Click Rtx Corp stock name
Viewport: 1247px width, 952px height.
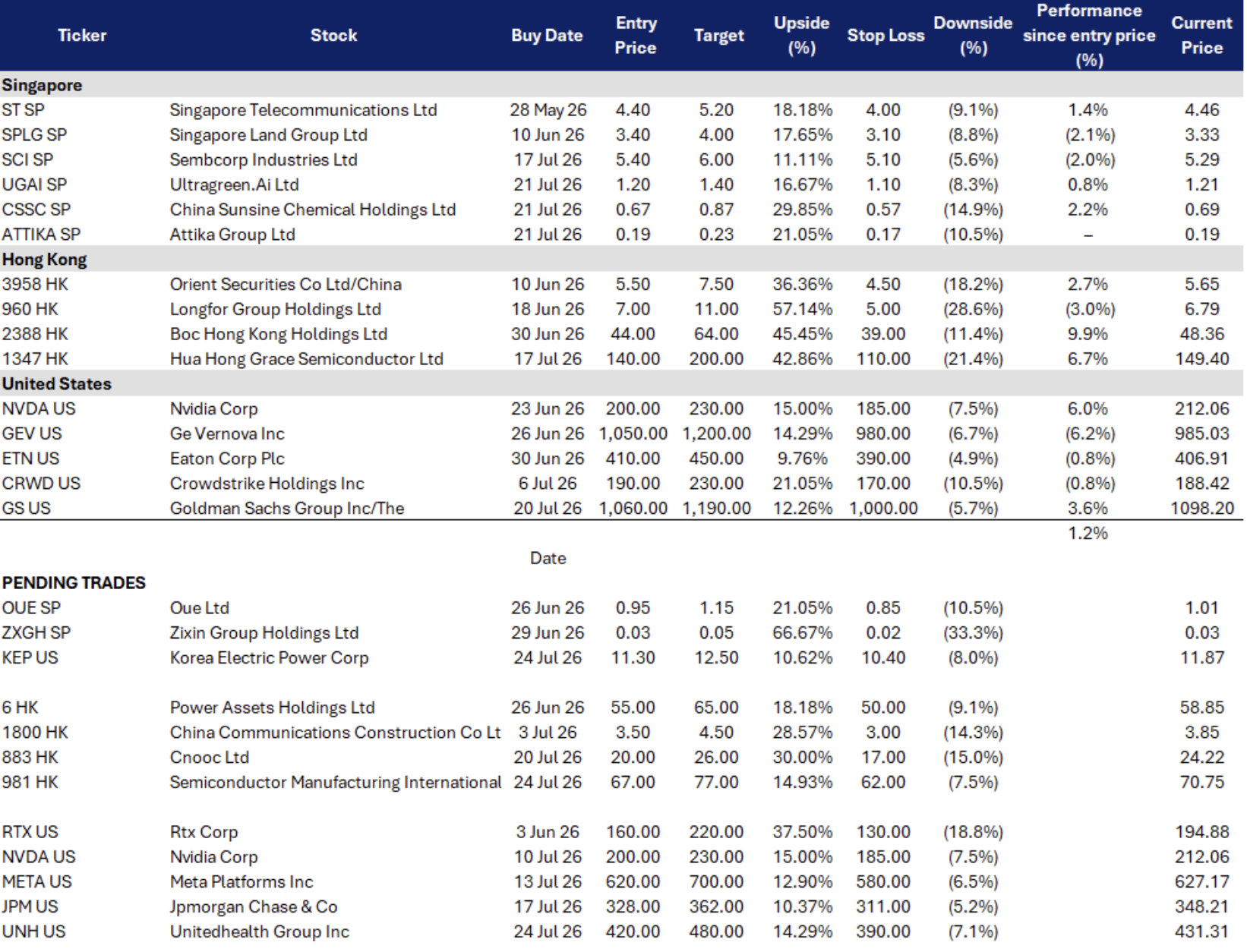point(204,832)
